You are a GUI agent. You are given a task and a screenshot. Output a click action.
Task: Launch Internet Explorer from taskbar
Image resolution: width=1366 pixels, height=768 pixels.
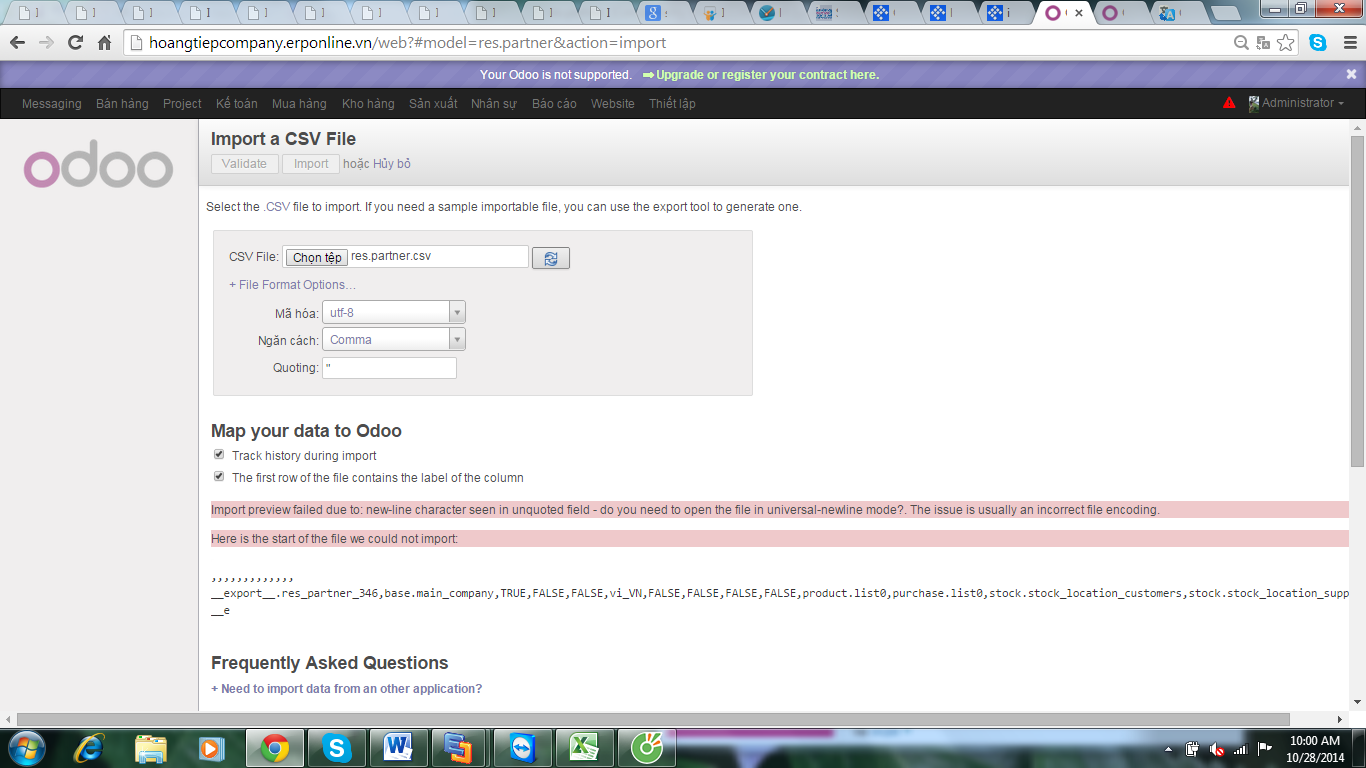[x=91, y=748]
